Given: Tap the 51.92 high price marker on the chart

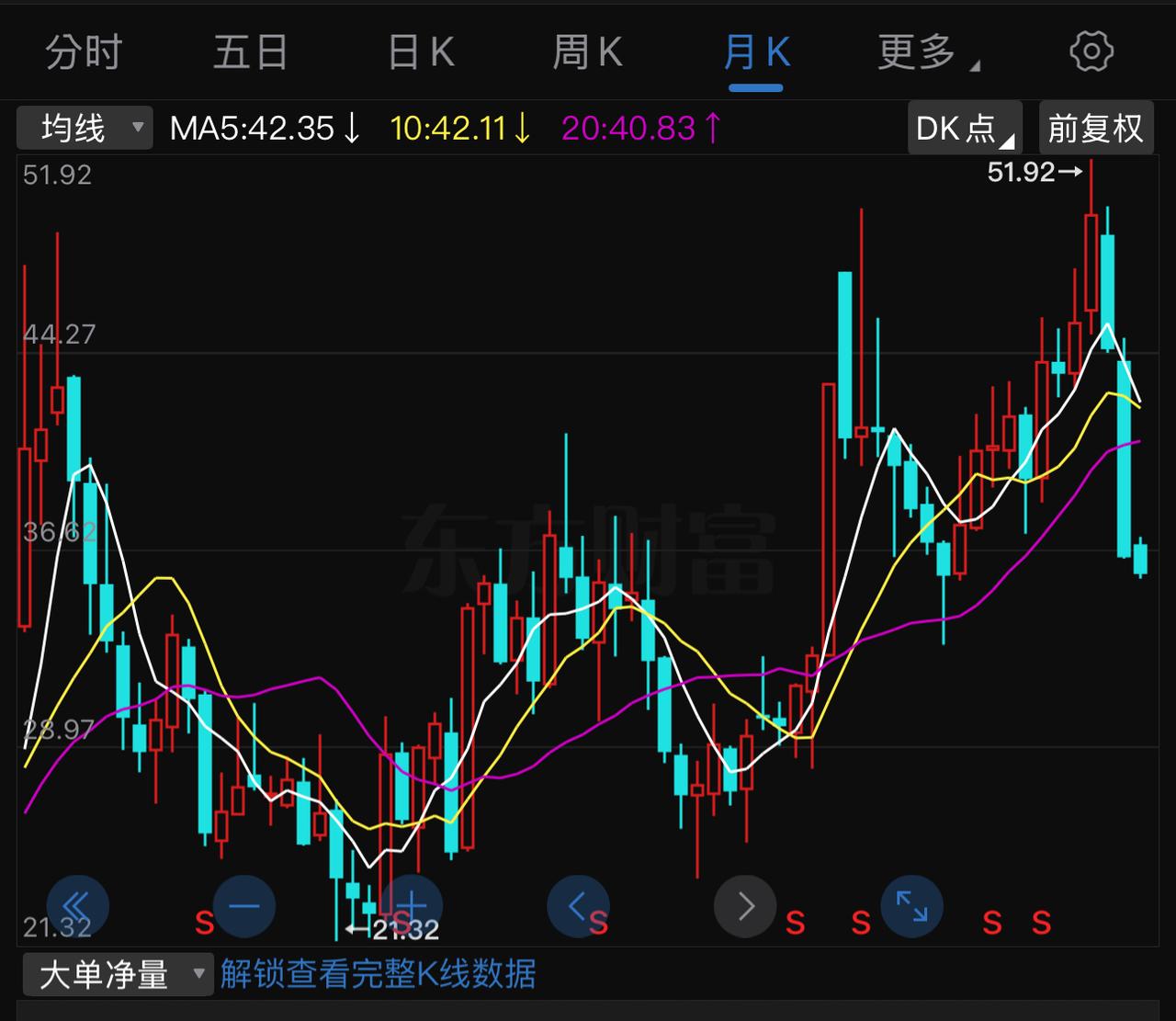Looking at the screenshot, I should (x=1035, y=172).
